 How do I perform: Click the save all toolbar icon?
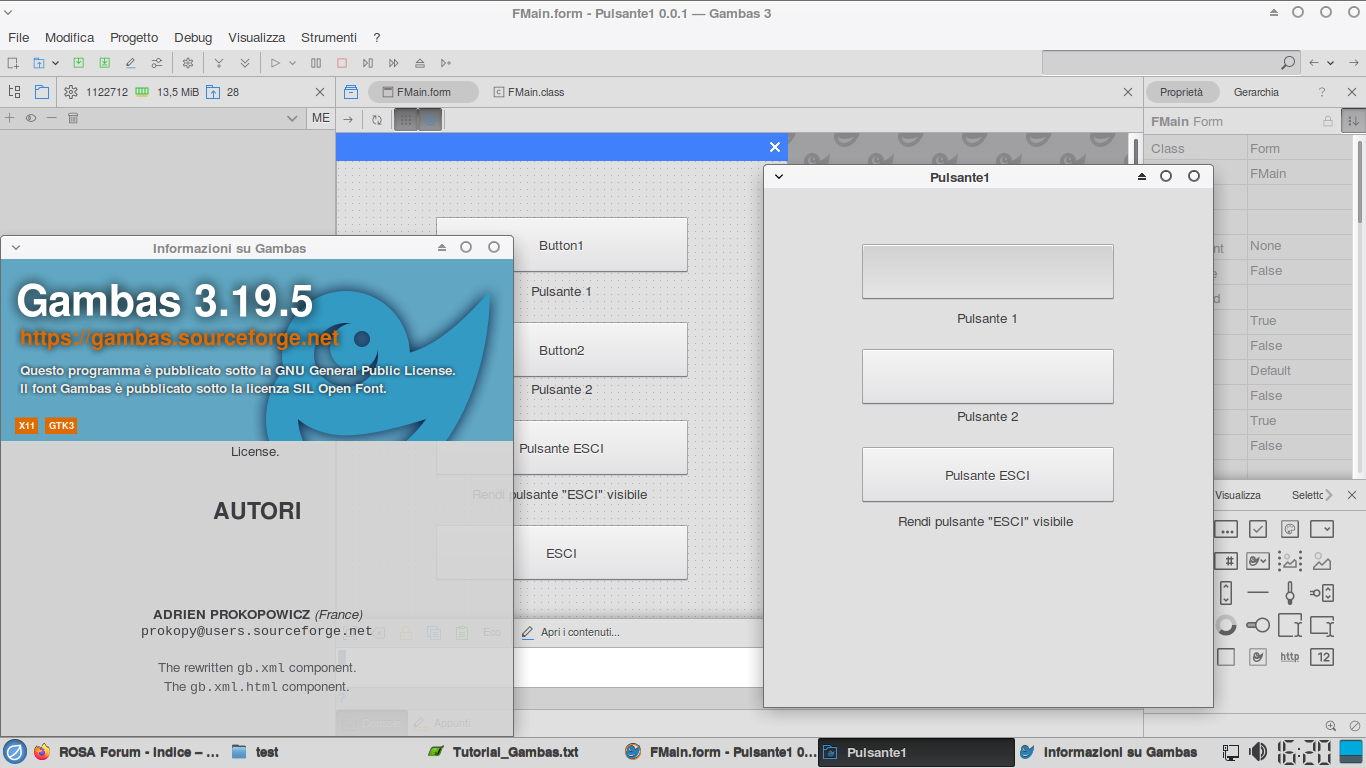(105, 63)
